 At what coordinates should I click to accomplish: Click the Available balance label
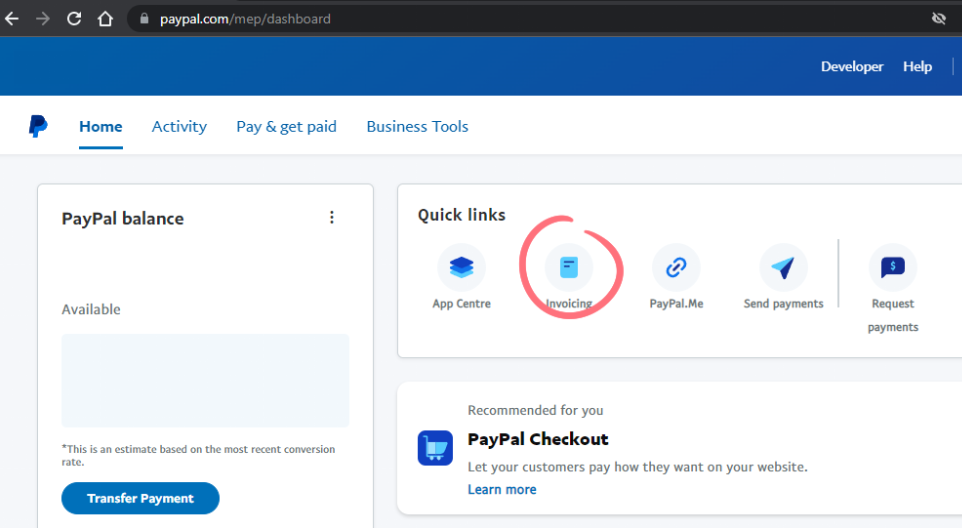(91, 309)
